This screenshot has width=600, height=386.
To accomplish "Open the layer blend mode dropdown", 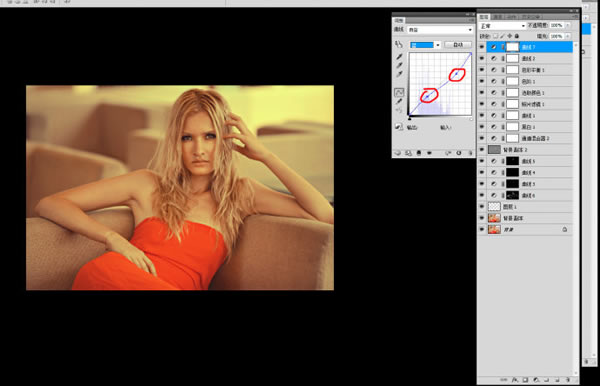I will tap(502, 26).
